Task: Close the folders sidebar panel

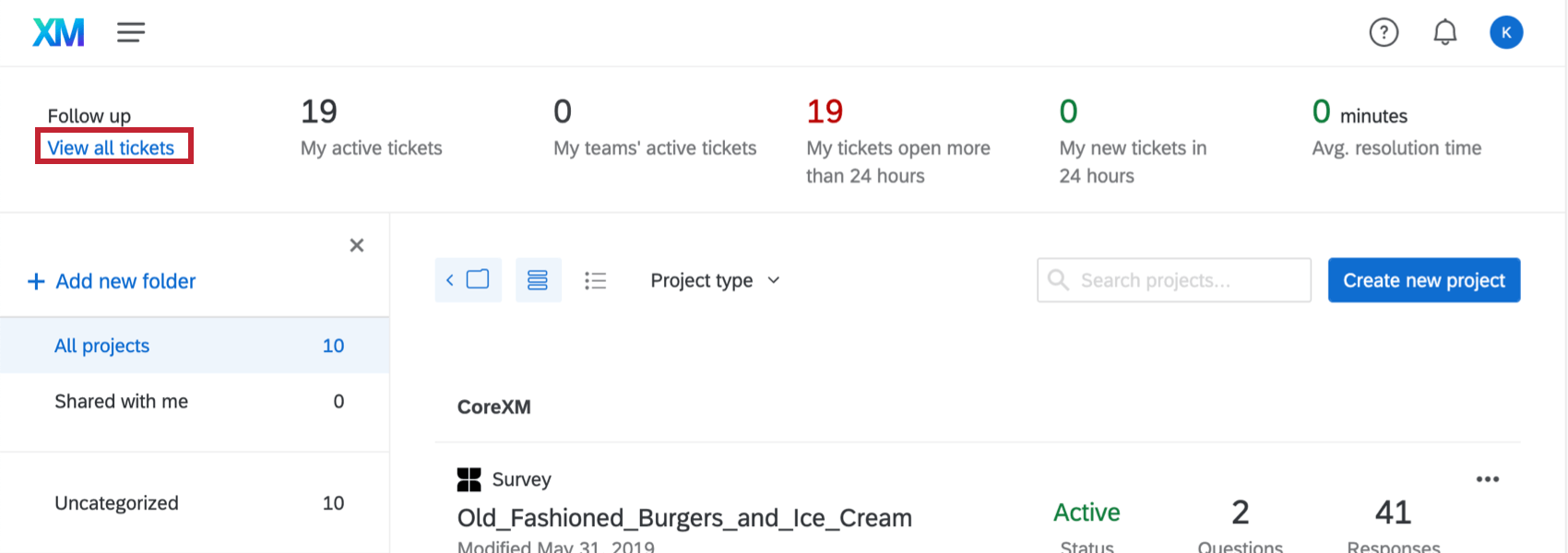Action: coord(357,245)
